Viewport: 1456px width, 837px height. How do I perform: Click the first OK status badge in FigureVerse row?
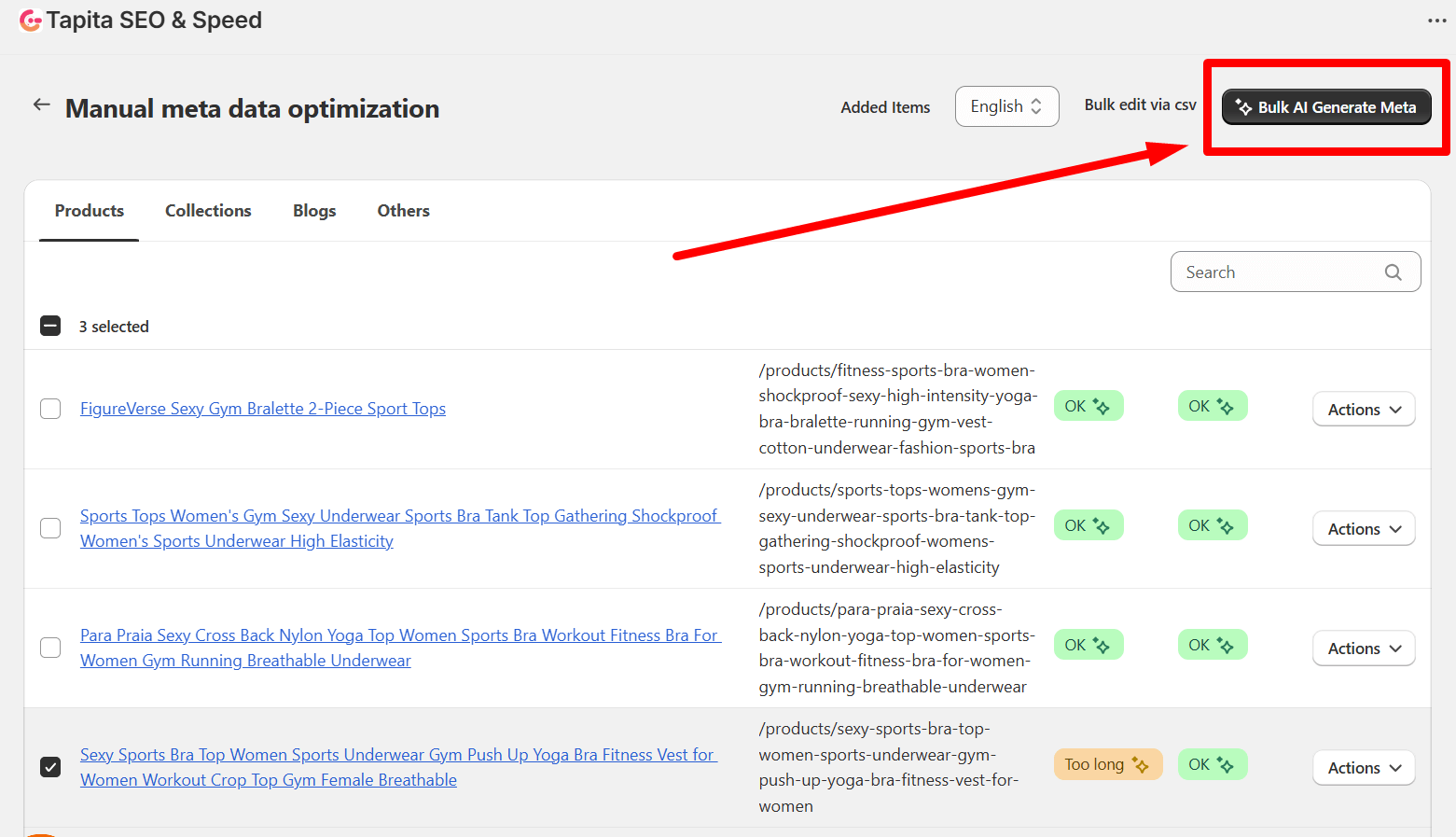point(1089,406)
